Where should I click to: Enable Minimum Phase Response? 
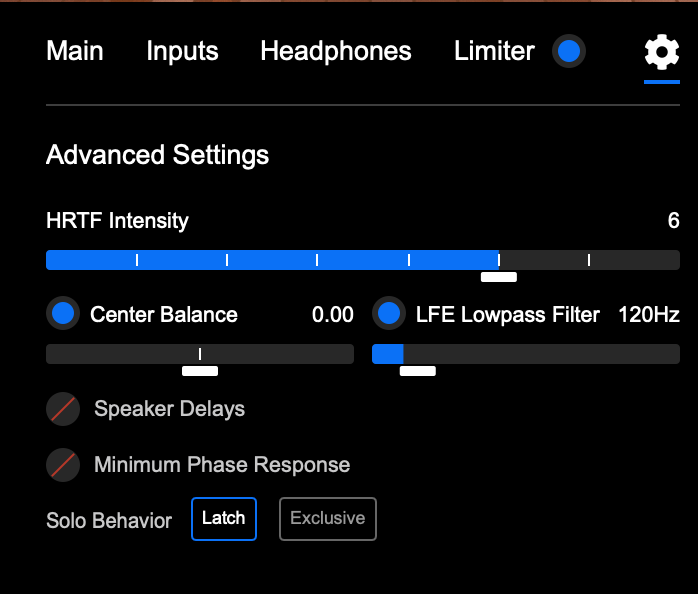click(x=64, y=464)
